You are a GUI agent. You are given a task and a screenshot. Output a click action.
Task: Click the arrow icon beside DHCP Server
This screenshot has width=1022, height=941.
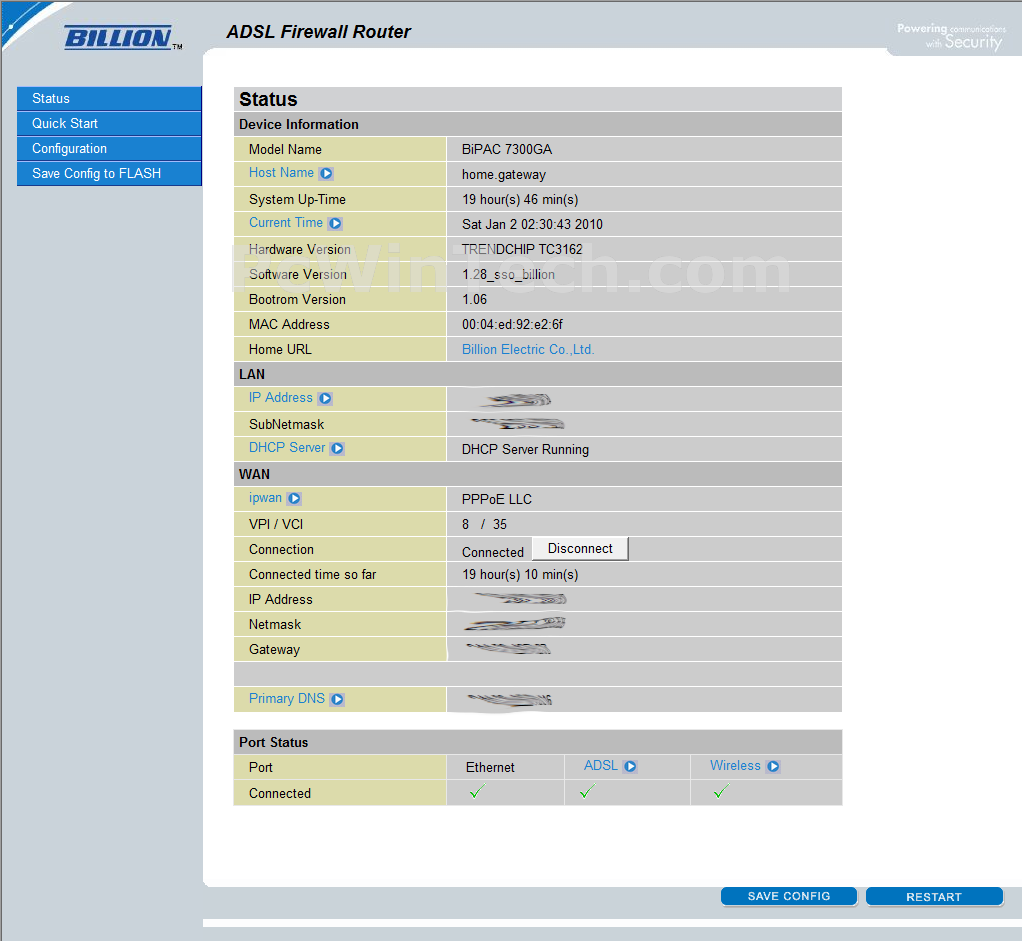pyautogui.click(x=337, y=448)
